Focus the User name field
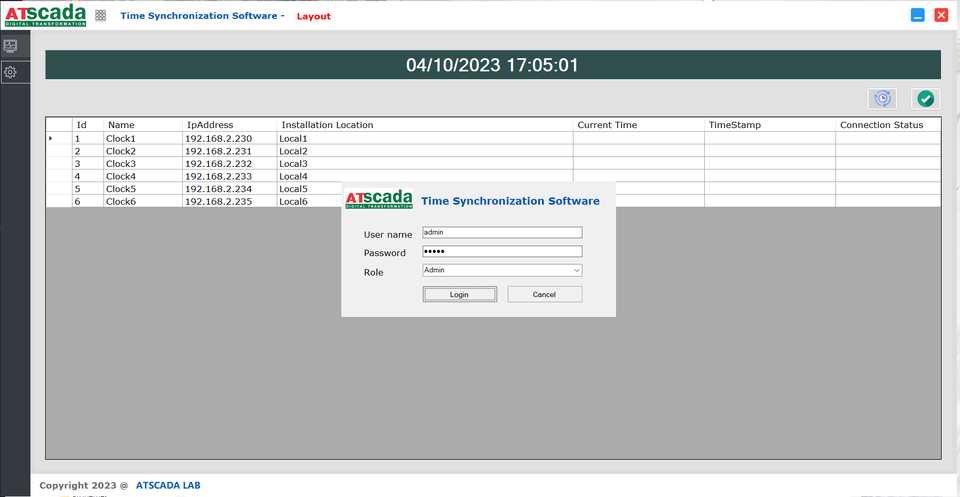This screenshot has width=960, height=497. coord(502,233)
